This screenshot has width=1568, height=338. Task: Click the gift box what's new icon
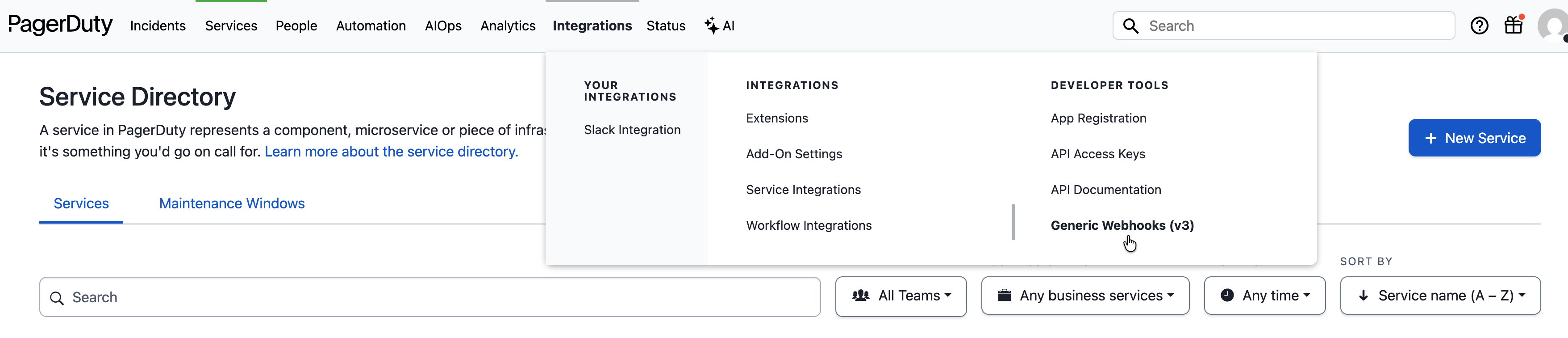pos(1513,25)
